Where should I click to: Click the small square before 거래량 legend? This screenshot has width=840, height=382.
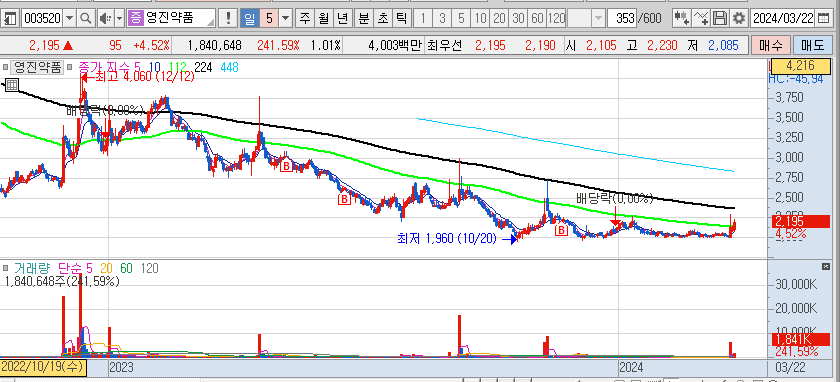[5, 268]
